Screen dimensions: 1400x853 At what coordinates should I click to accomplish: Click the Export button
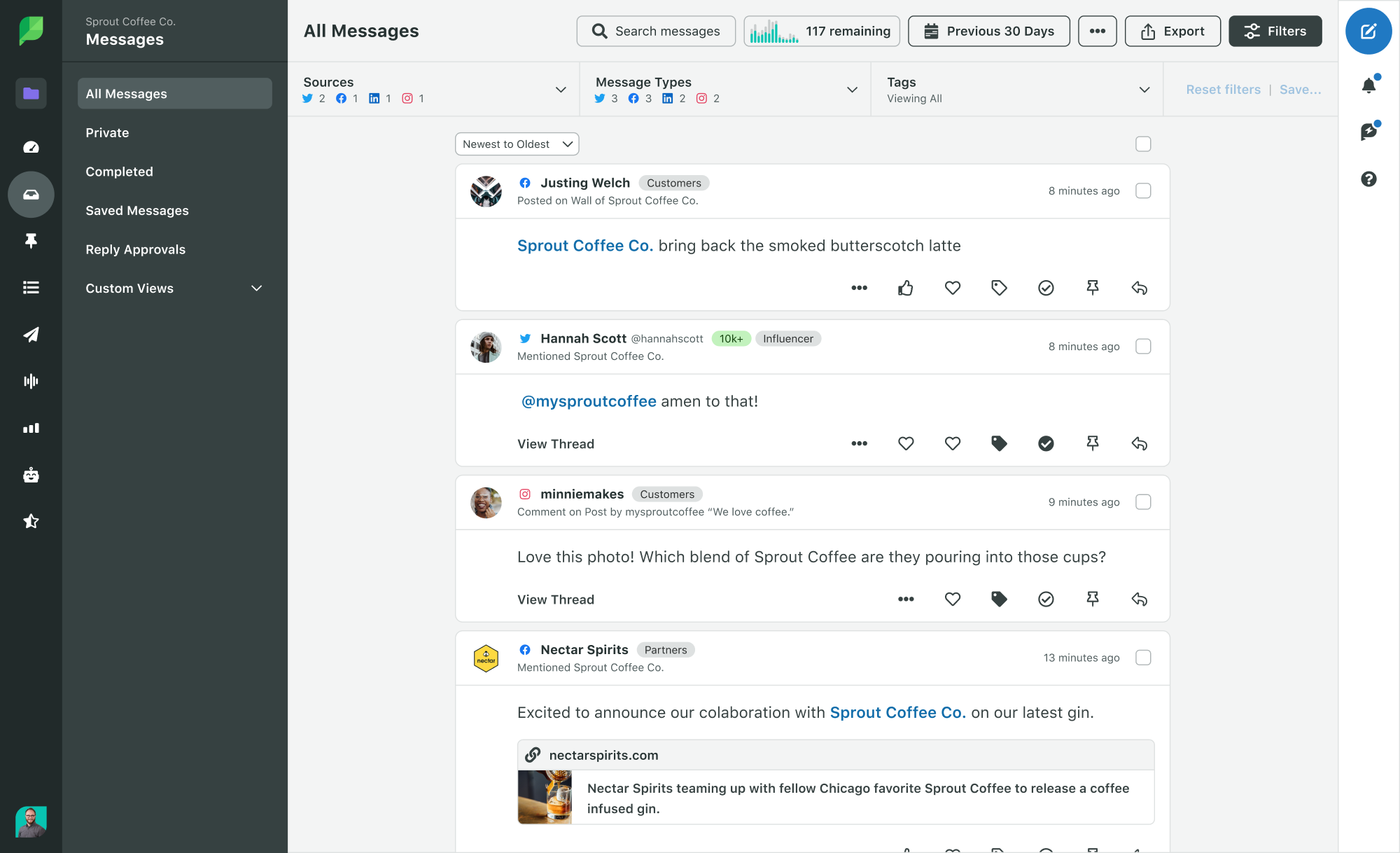tap(1171, 30)
